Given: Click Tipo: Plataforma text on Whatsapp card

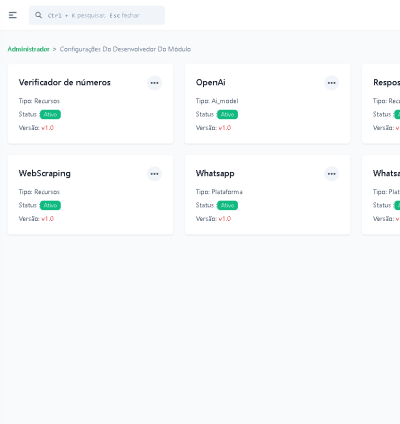Looking at the screenshot, I should pos(219,192).
